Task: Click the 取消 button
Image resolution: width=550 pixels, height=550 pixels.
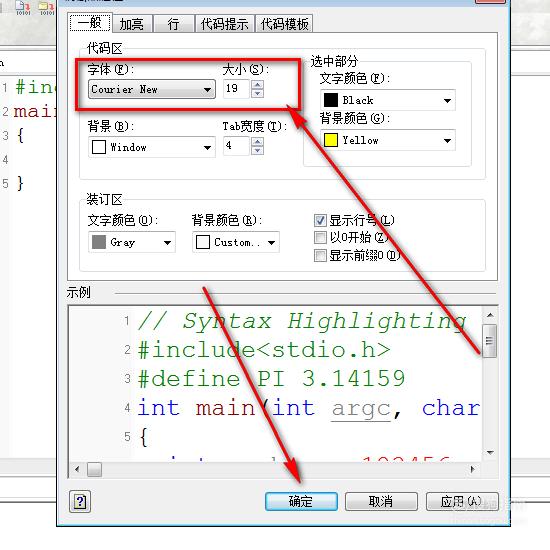Action: [381, 502]
